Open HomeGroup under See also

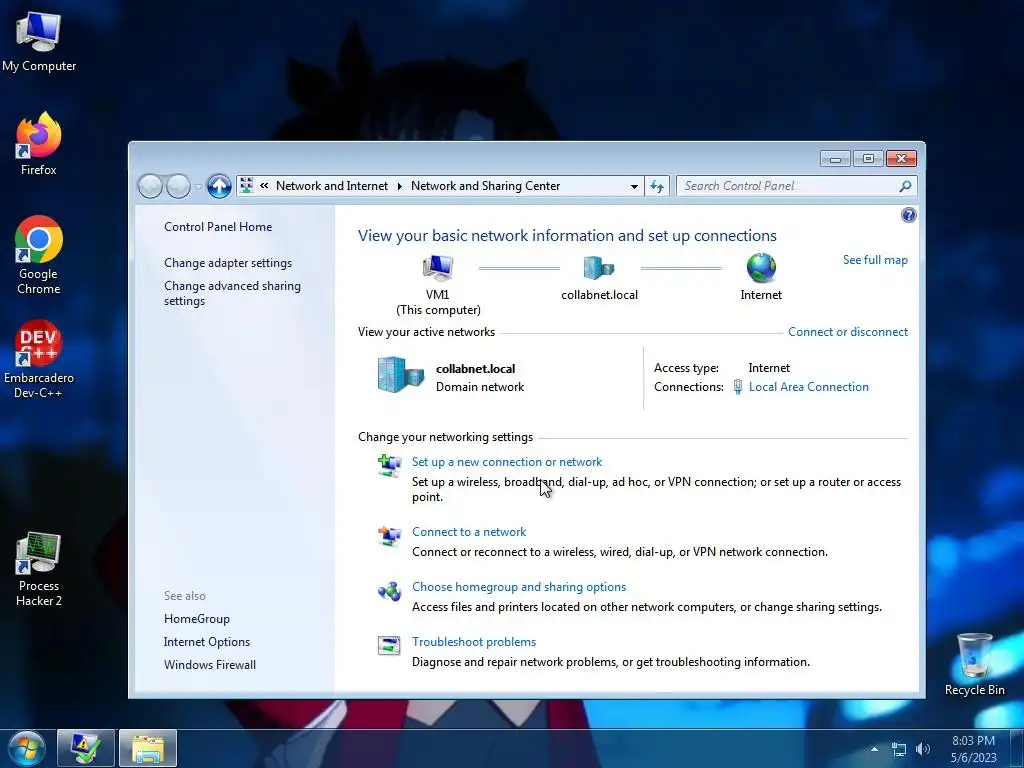(x=197, y=618)
